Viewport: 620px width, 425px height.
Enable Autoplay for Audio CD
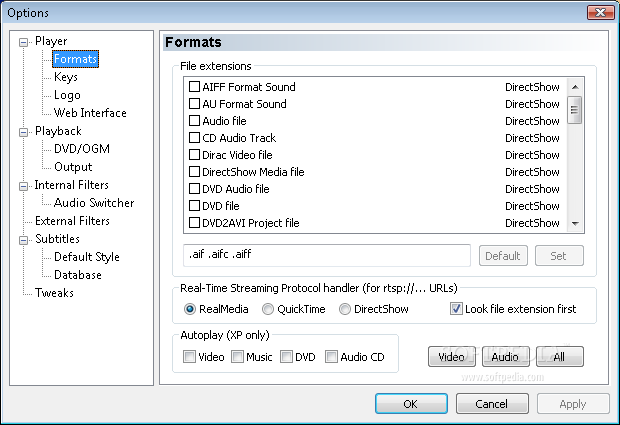[331, 357]
